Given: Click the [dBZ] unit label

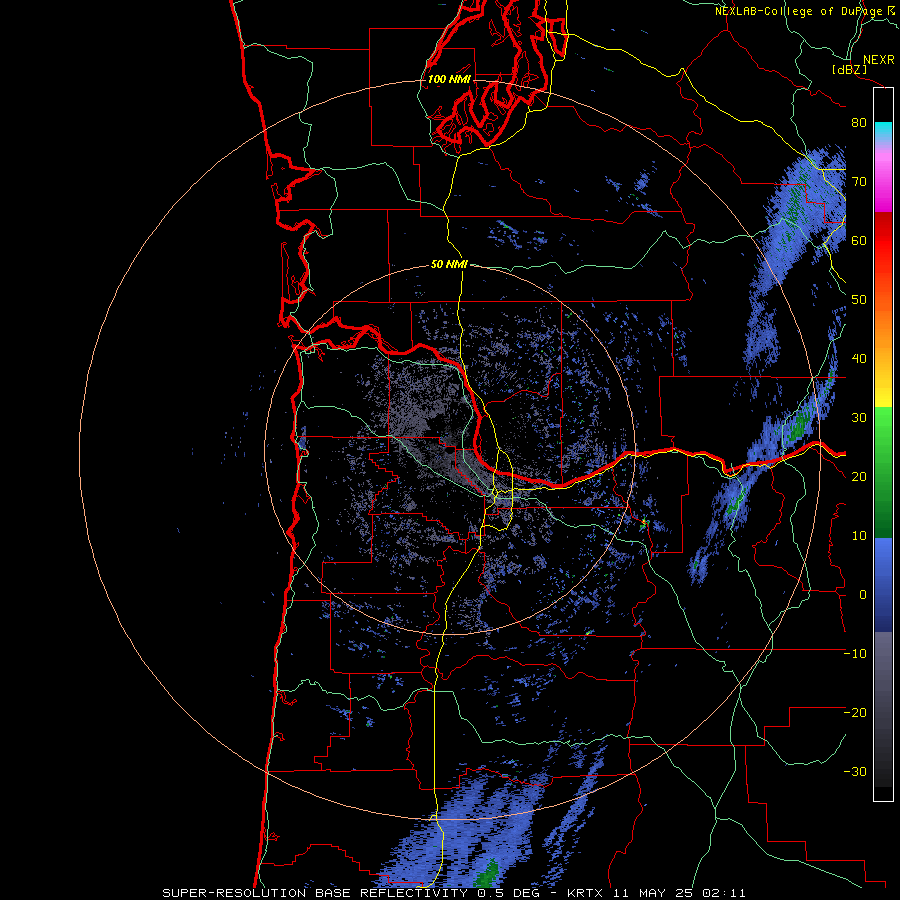Looking at the screenshot, I should pyautogui.click(x=849, y=70).
